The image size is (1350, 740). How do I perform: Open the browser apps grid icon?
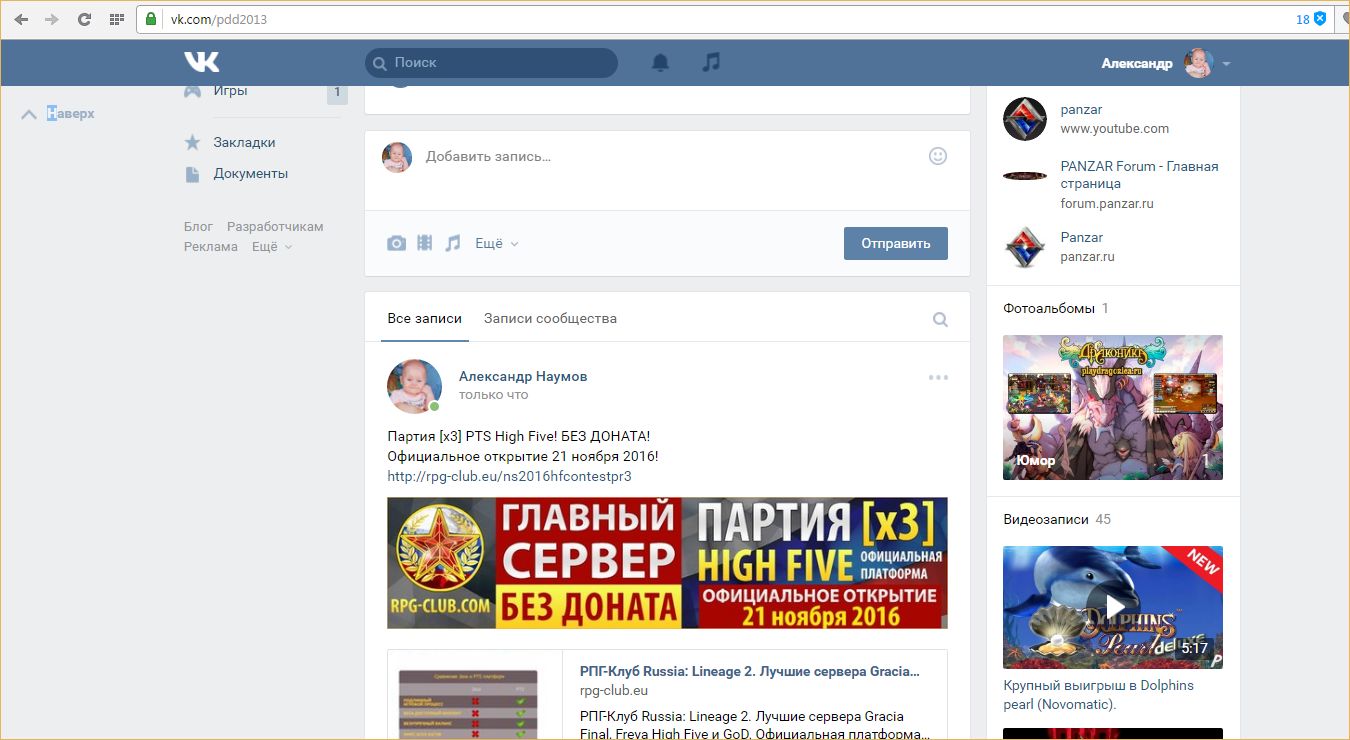click(x=116, y=19)
